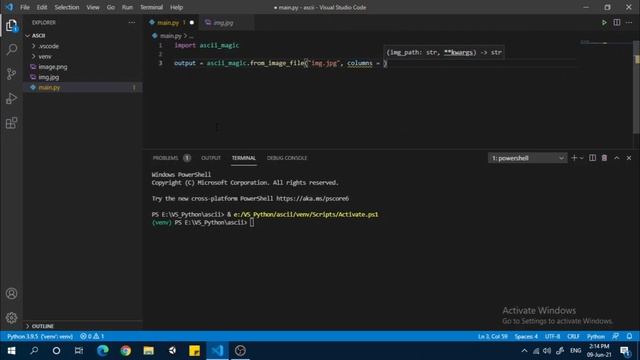Split the editor to the right
Viewport: 640px width, 360px height.
click(x=617, y=22)
